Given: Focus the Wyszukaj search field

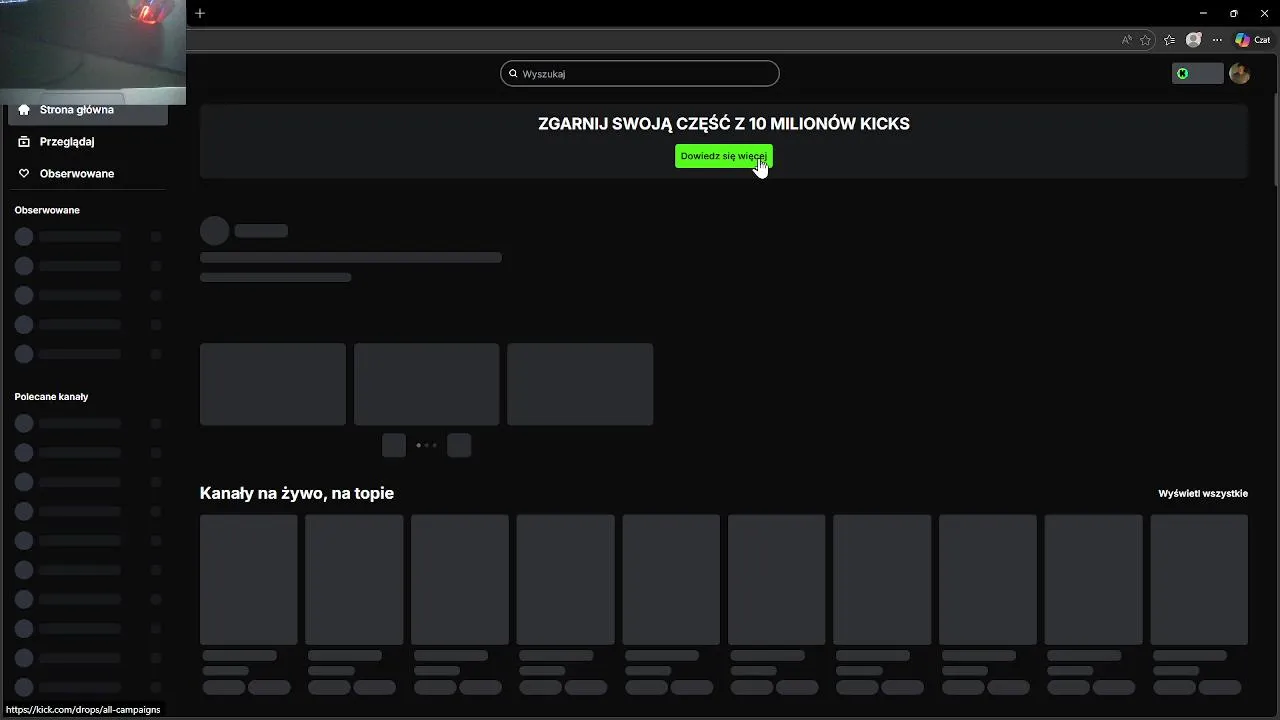Looking at the screenshot, I should pyautogui.click(x=640, y=74).
